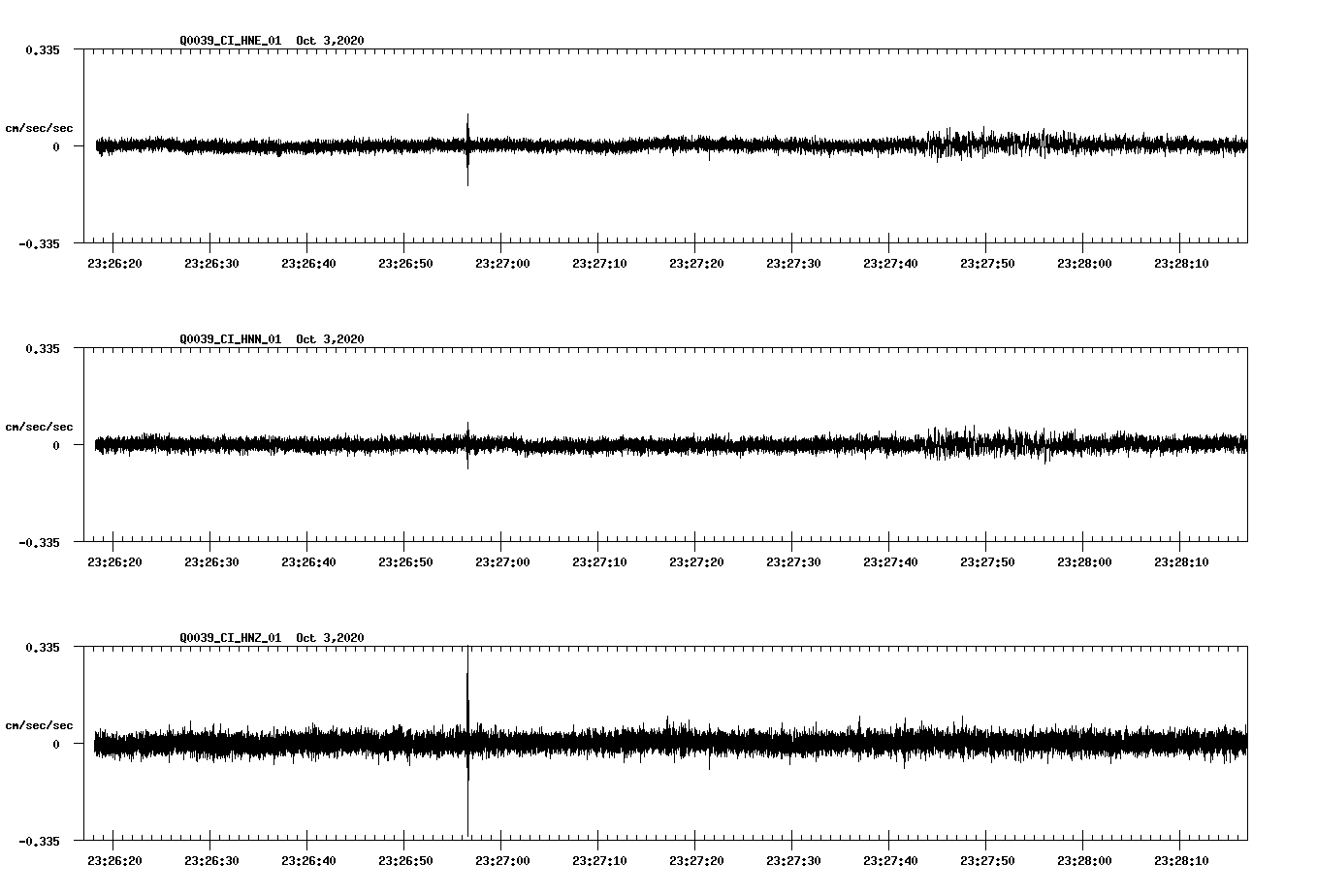The height and width of the screenshot is (896, 1317).
Task: Click the 23:27:00 tick below the HNE plot
Action: [x=503, y=261]
